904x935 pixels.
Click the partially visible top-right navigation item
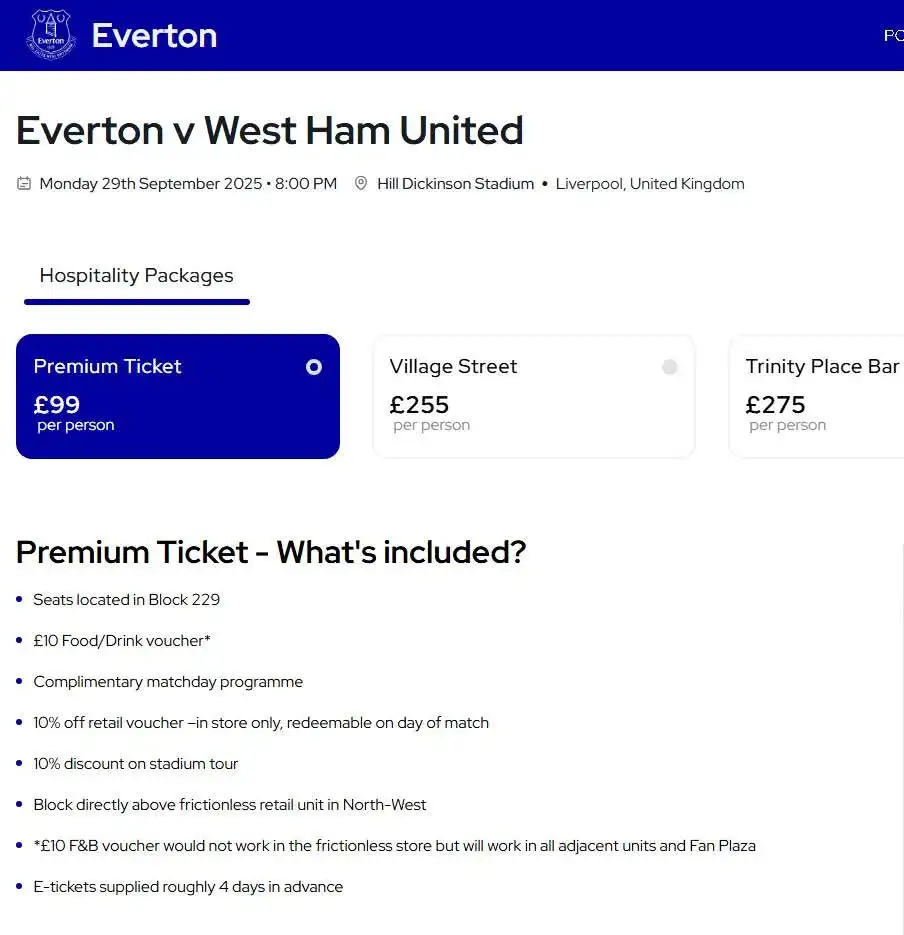click(x=892, y=36)
